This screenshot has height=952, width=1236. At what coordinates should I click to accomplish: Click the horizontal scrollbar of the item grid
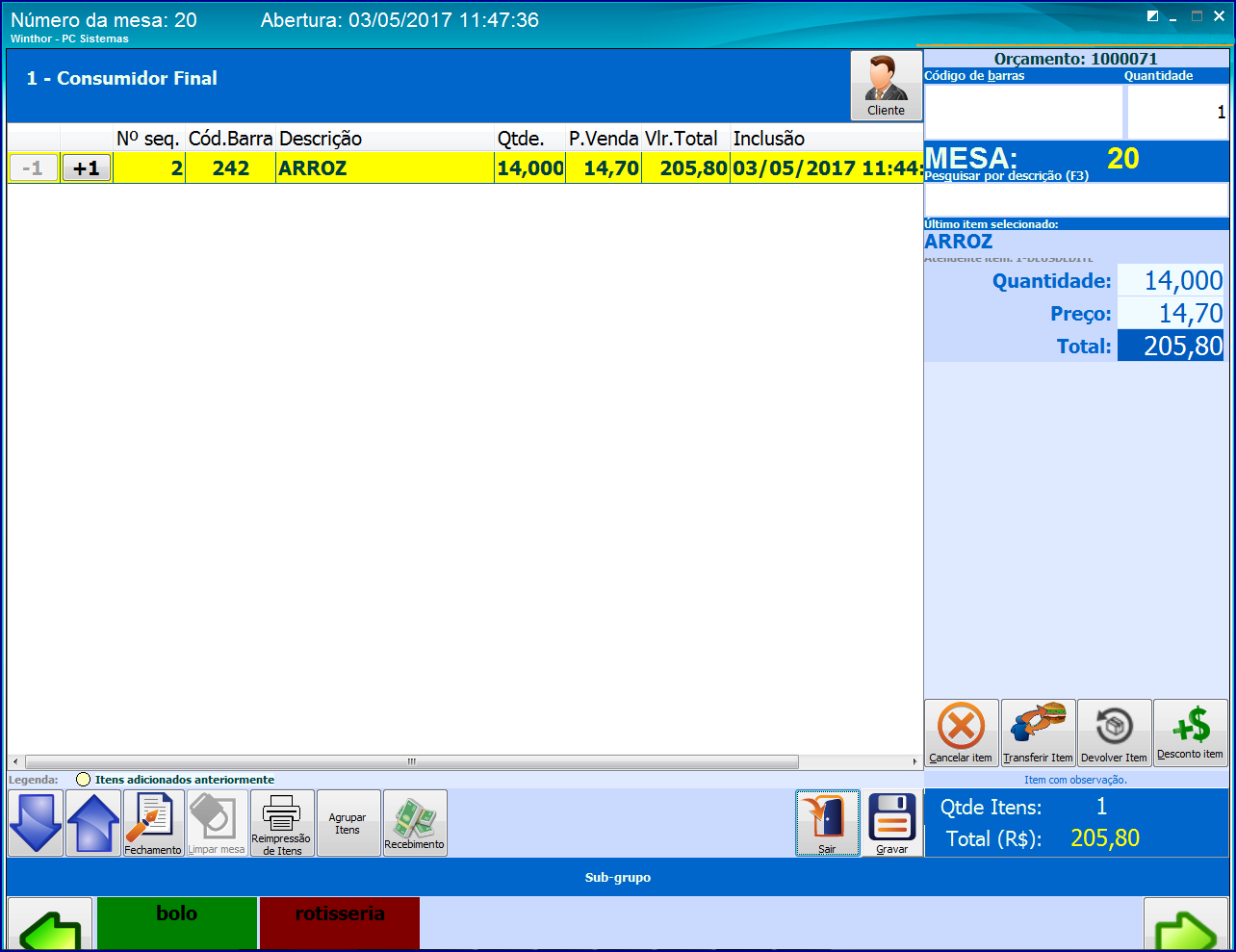[x=412, y=761]
